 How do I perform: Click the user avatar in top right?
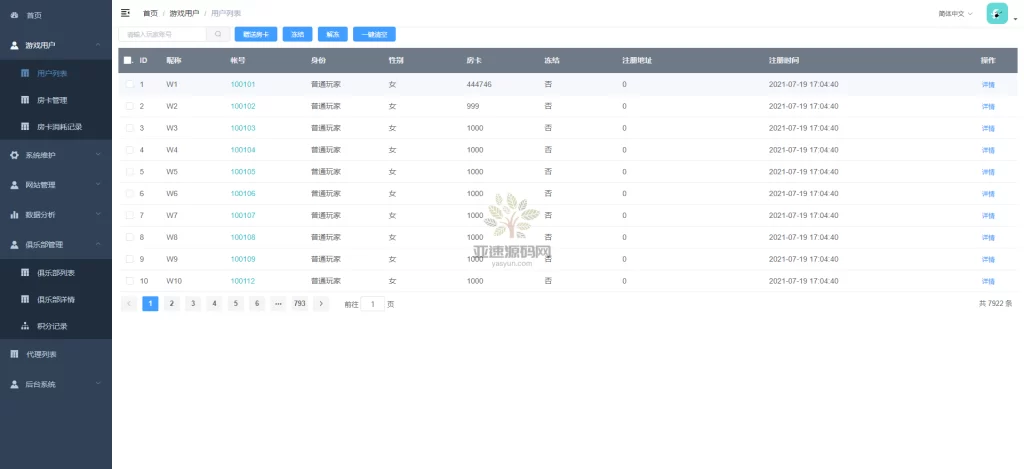coord(997,14)
